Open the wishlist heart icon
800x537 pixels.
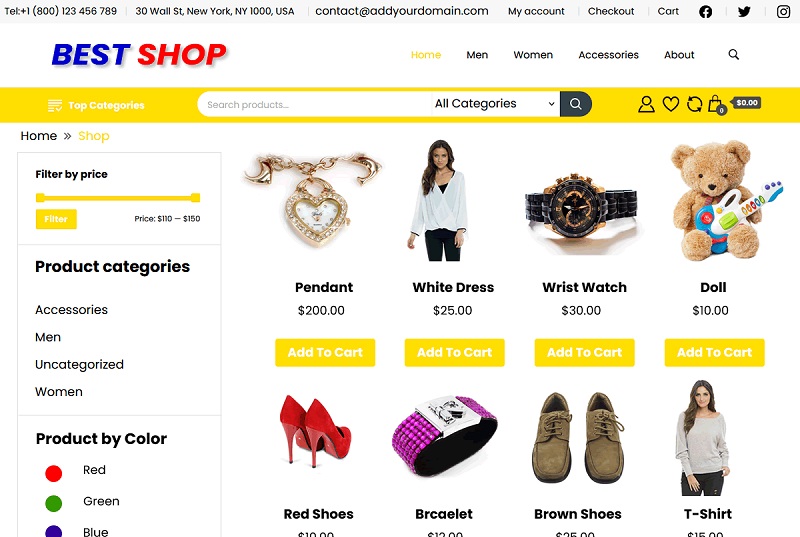670,104
